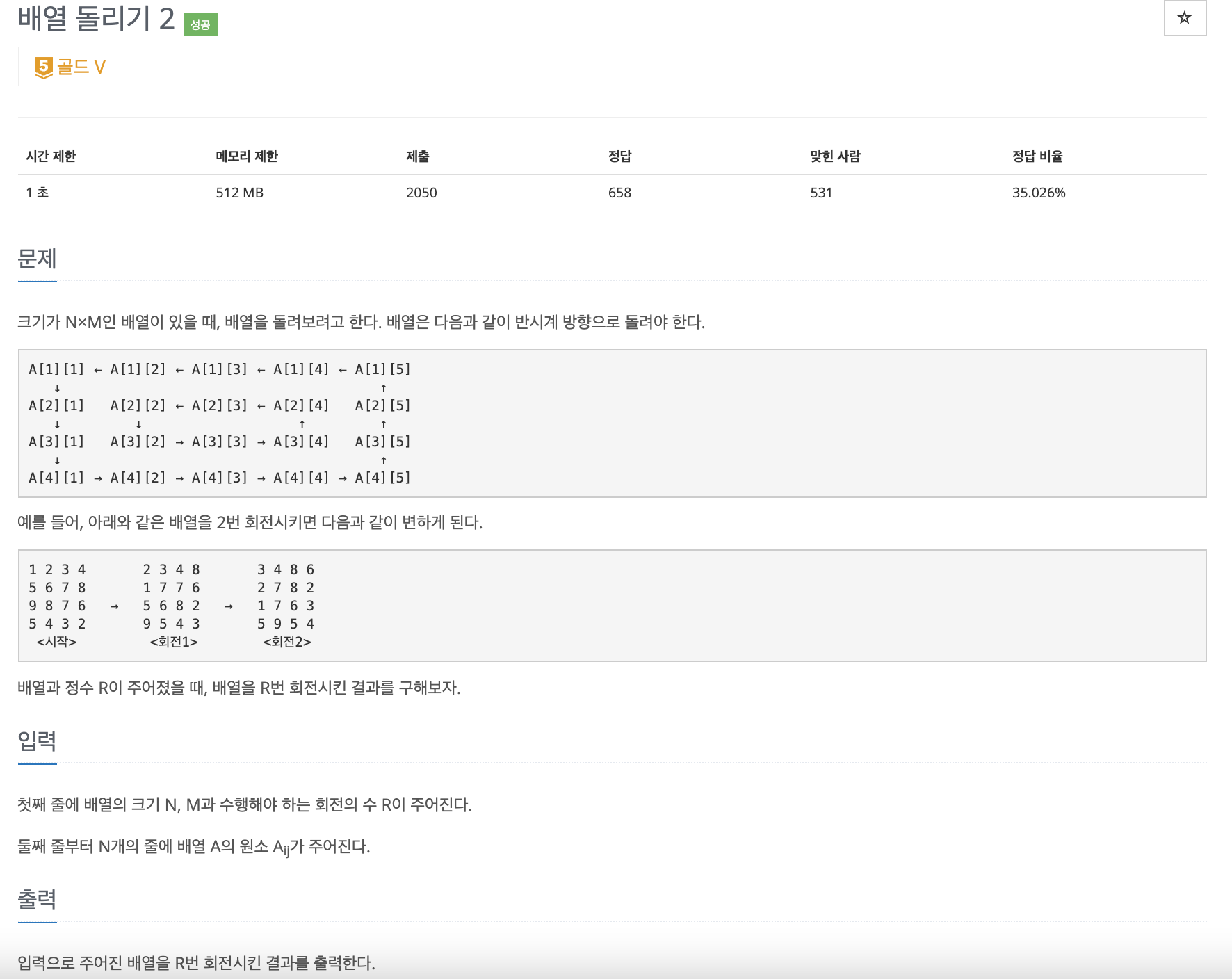Click the 35.026% acceptance rate value

coord(1041,193)
